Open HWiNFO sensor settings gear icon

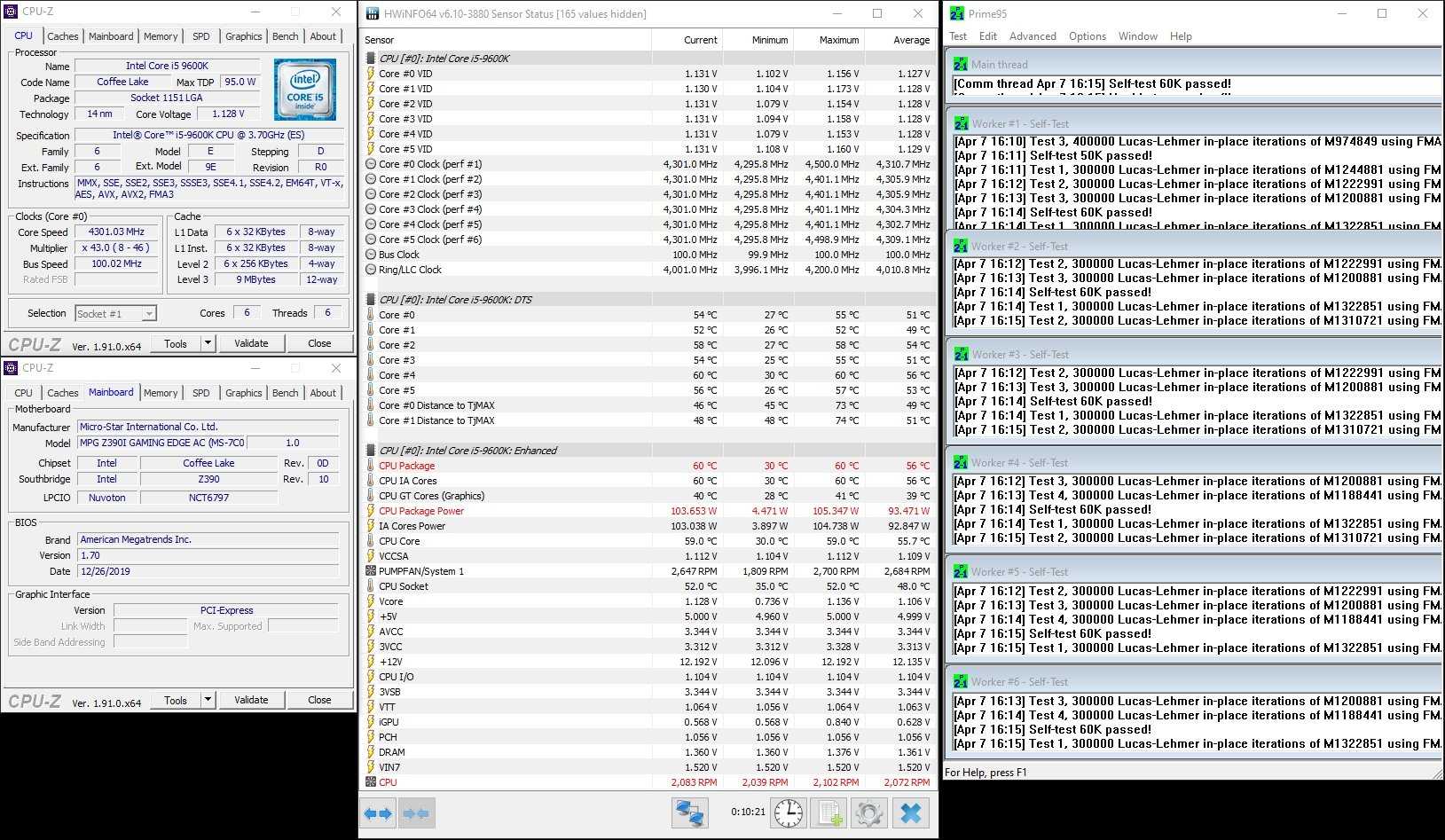(x=869, y=813)
